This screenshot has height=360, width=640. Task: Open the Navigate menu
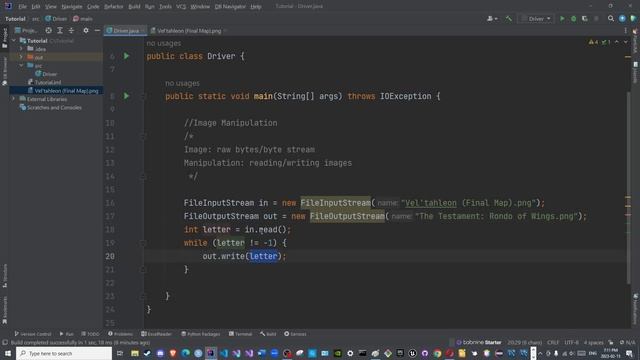point(72,7)
